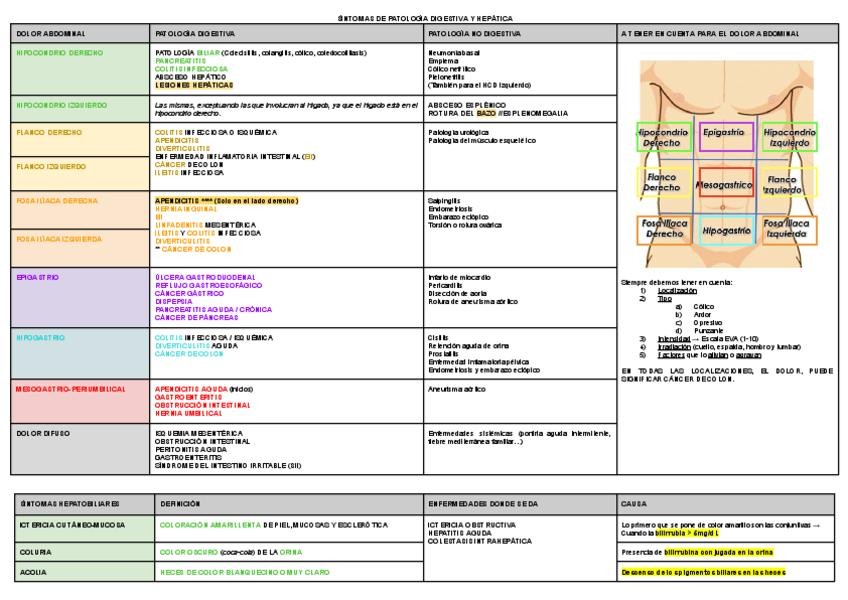Image resolution: width=848 pixels, height=600 pixels.
Task: Click the underlined Localización list item
Action: (676, 290)
